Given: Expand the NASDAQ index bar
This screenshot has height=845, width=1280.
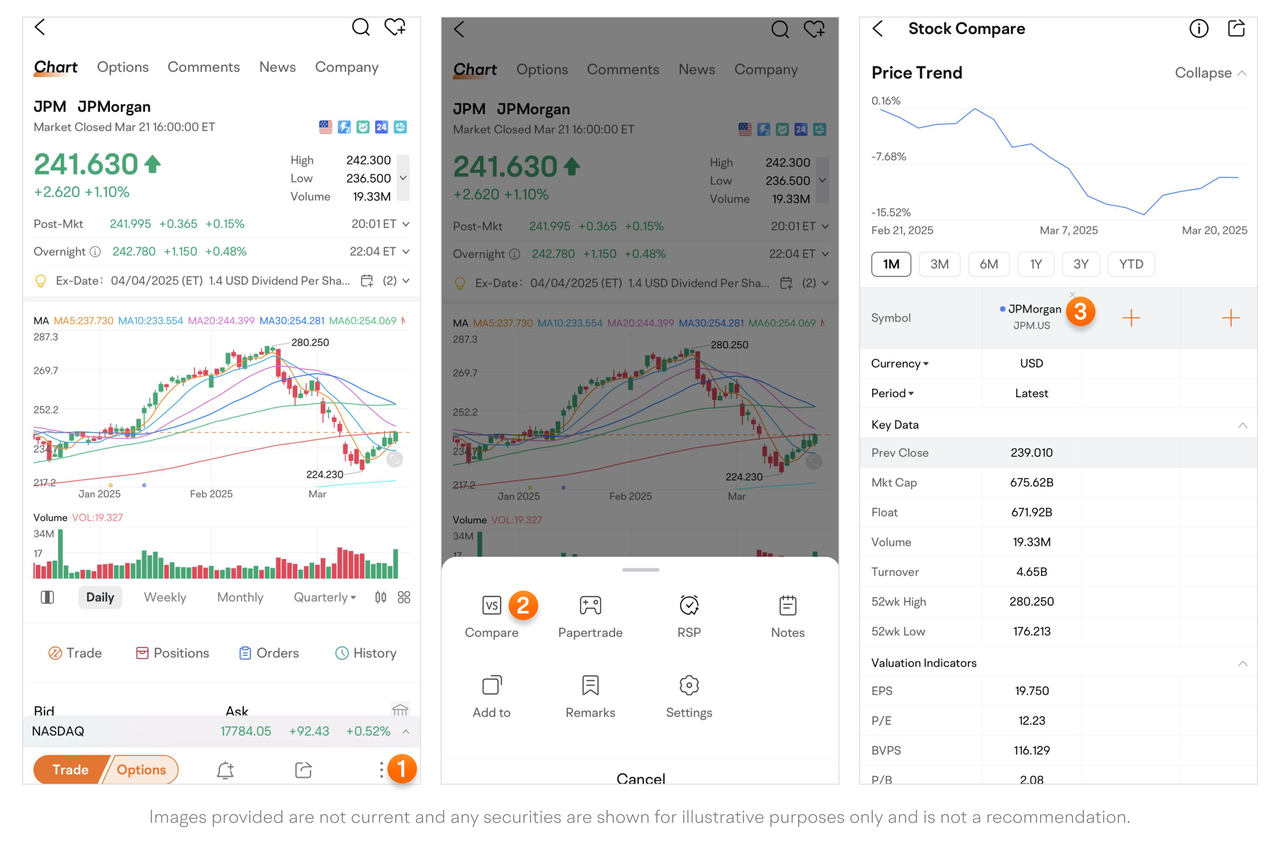Looking at the screenshot, I should tap(406, 732).
